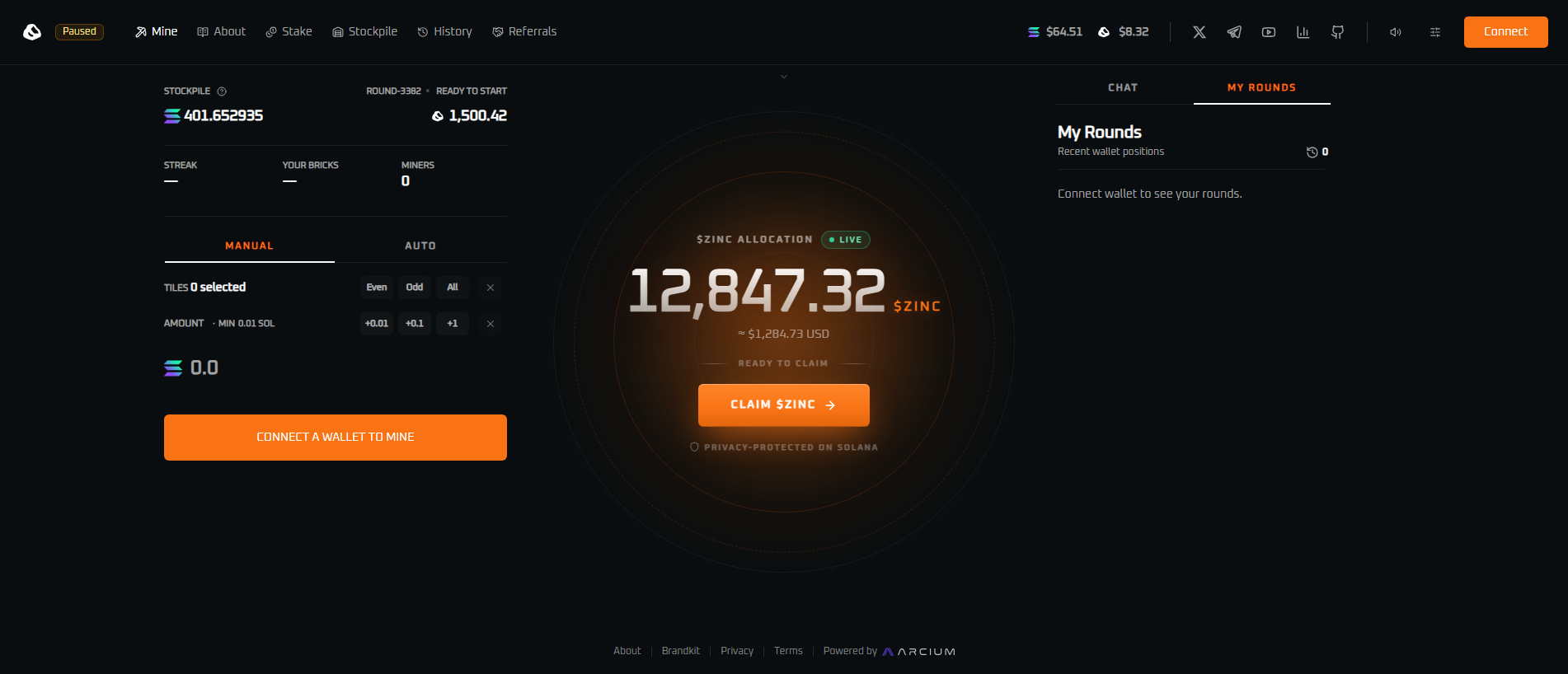Open the Stockpile nav item
Screen dimensions: 1568x674
click(x=364, y=31)
